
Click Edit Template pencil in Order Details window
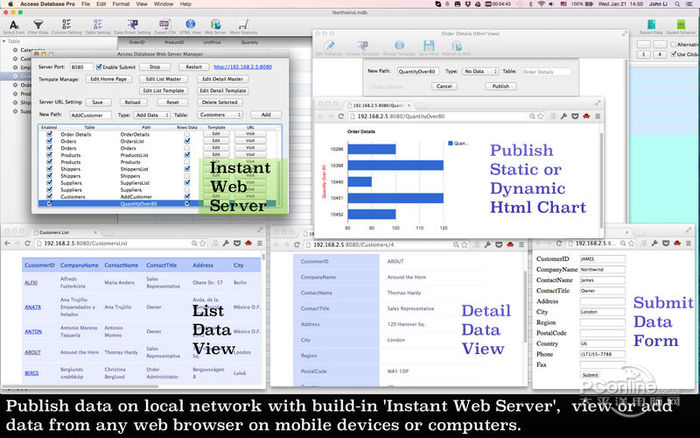(x=330, y=48)
